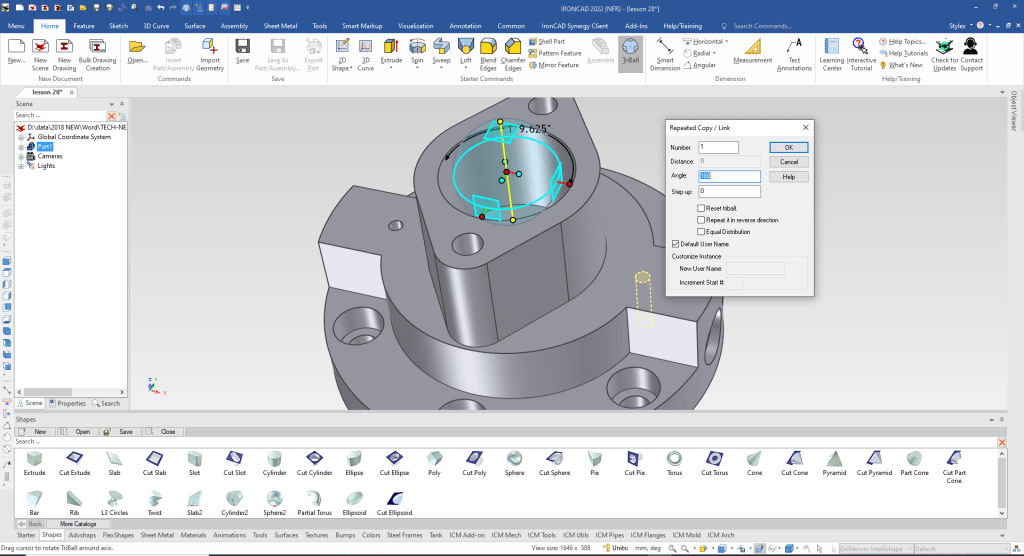Expand the Part1 tree node
Image resolution: width=1024 pixels, height=556 pixels.
[20, 147]
